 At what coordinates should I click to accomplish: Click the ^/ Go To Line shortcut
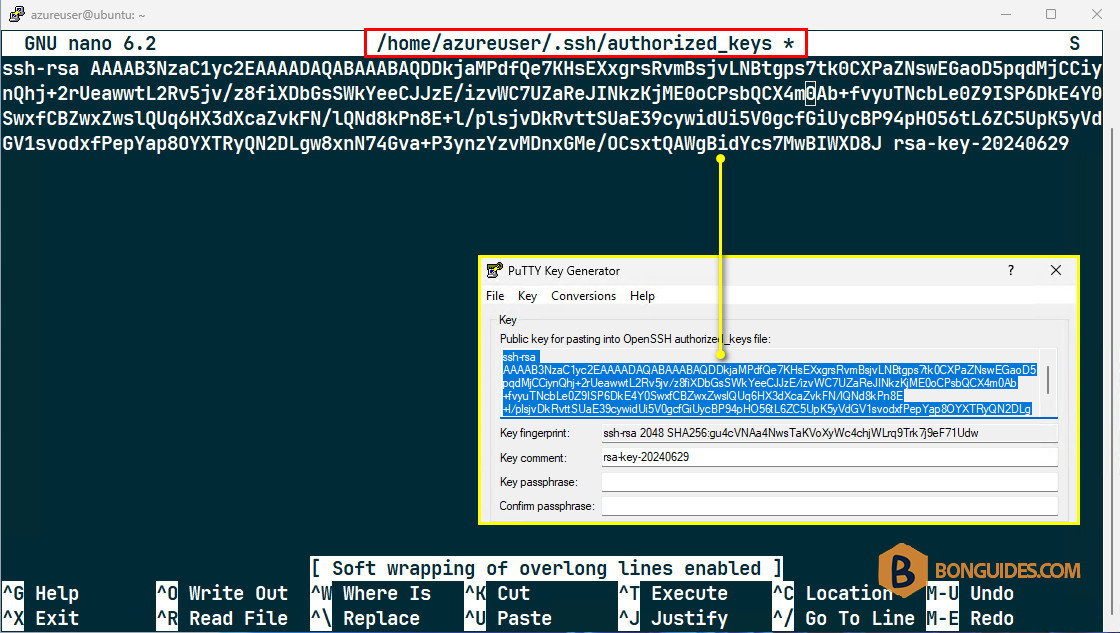[844, 618]
